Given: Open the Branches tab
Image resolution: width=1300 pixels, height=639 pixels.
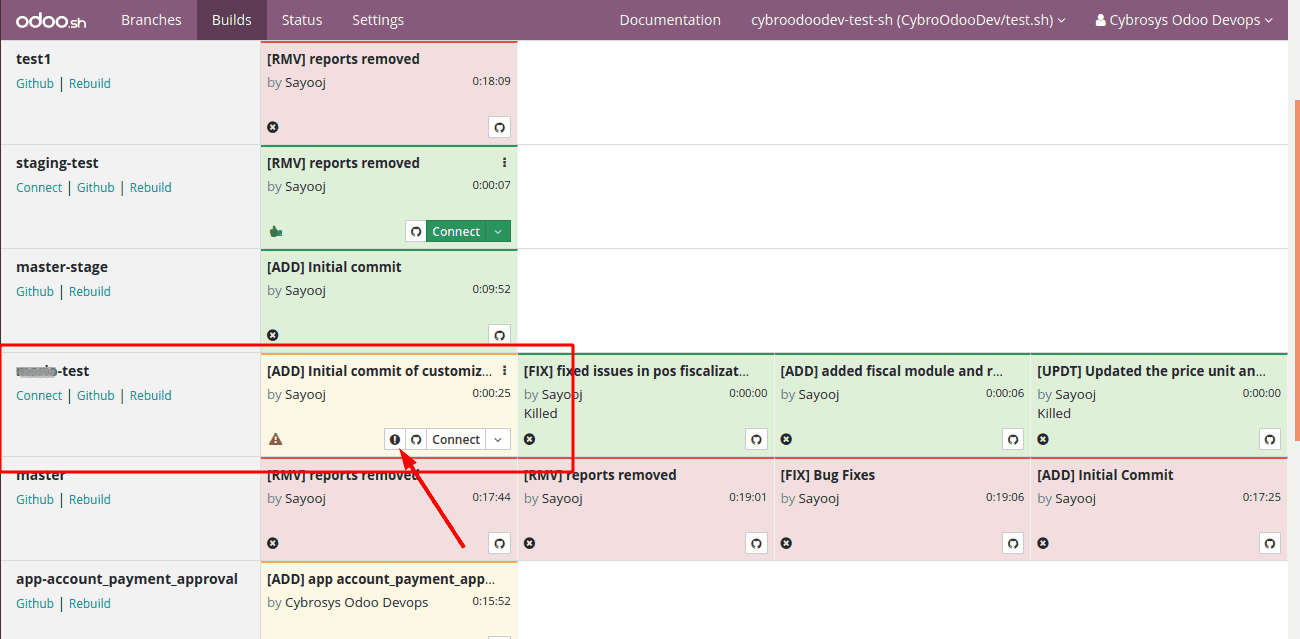Looking at the screenshot, I should (x=151, y=20).
